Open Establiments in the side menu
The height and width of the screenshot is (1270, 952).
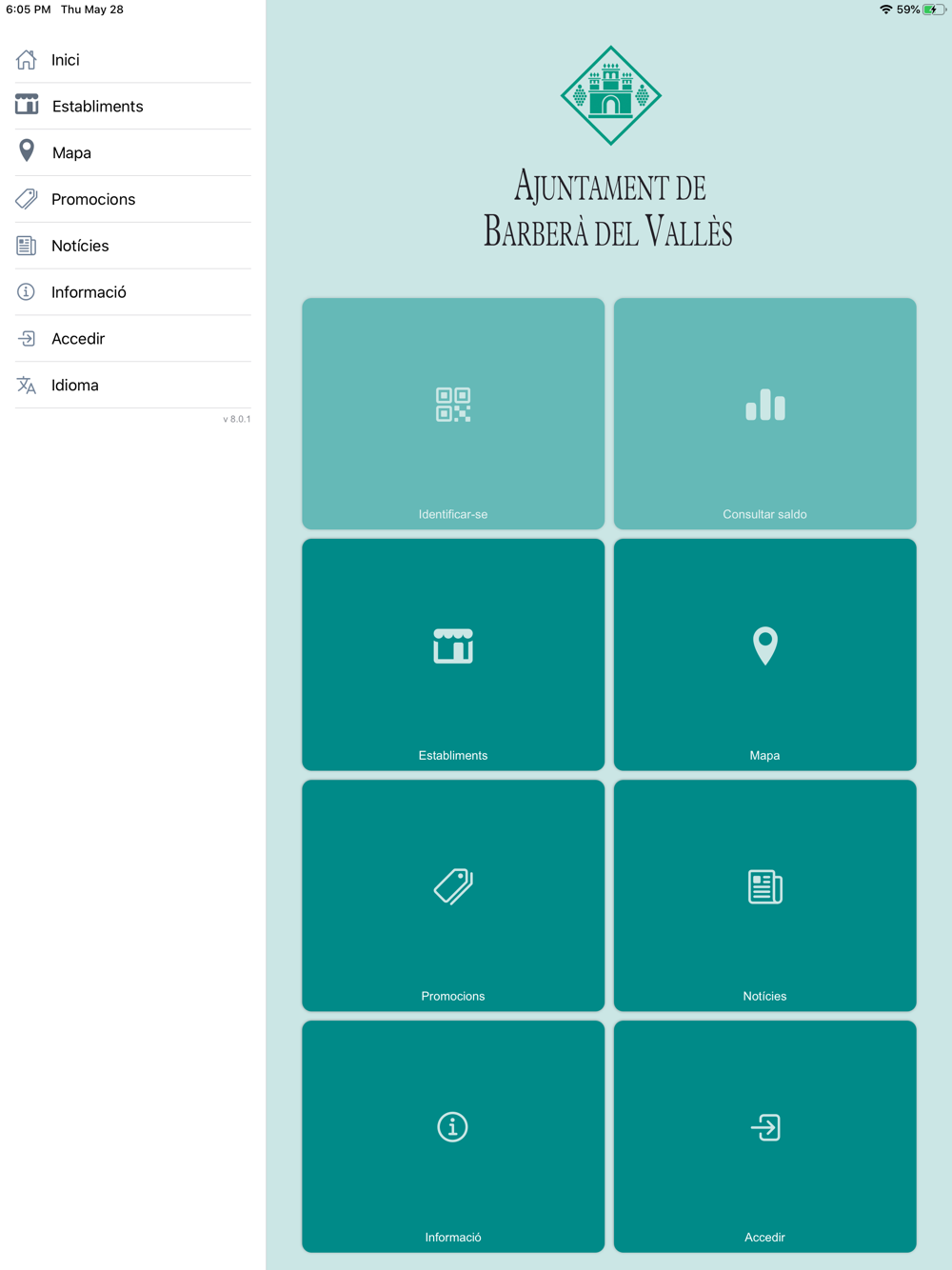pyautogui.click(x=133, y=106)
